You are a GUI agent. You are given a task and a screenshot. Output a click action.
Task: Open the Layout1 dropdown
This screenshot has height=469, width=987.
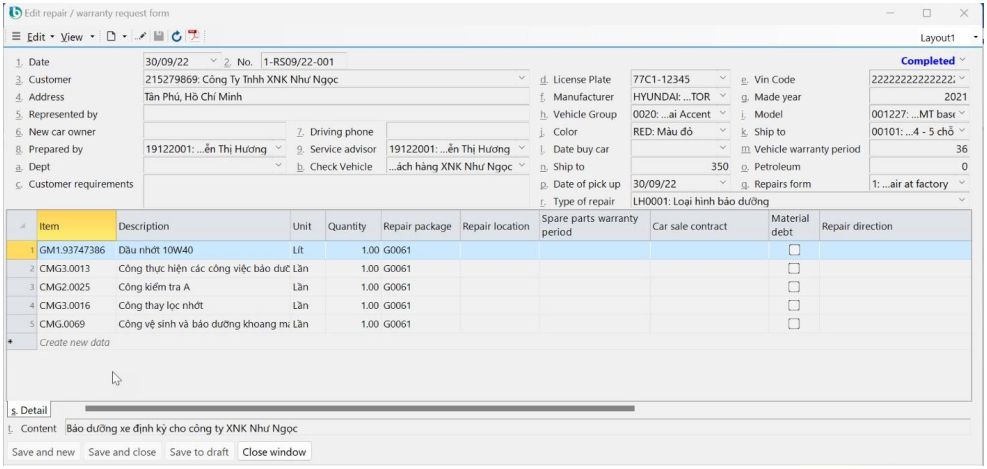click(x=976, y=38)
